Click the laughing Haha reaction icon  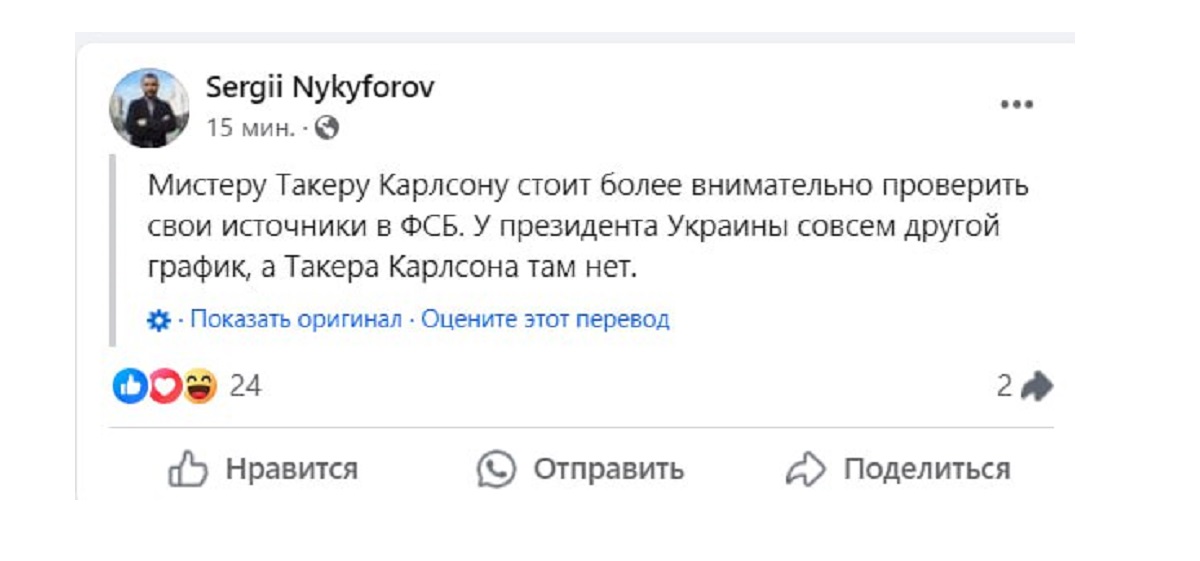click(x=200, y=386)
